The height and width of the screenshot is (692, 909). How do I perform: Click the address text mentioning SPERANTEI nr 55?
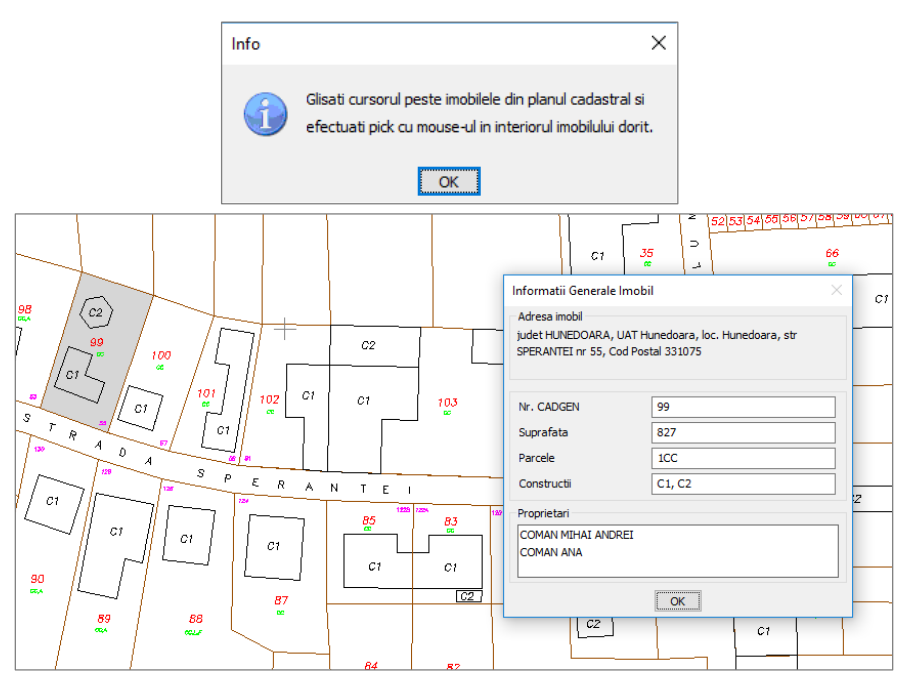tap(656, 343)
